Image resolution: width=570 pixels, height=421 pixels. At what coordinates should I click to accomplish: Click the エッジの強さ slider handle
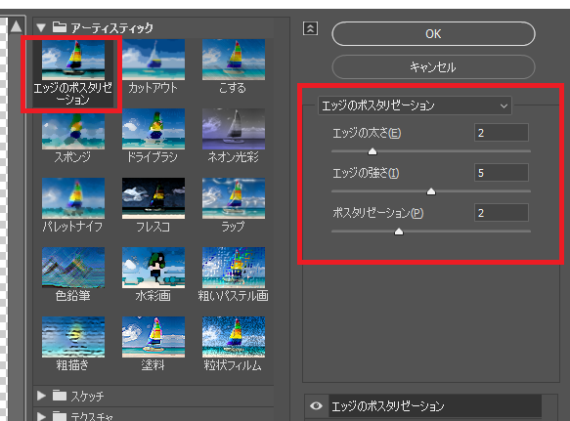[431, 191]
